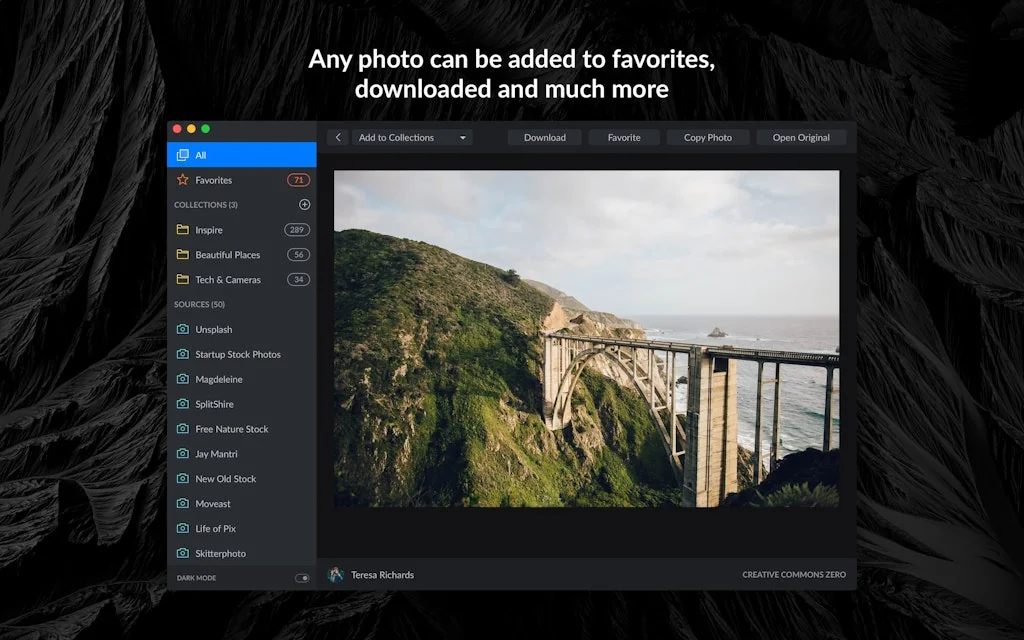
Task: Download the current photo
Action: pyautogui.click(x=544, y=137)
